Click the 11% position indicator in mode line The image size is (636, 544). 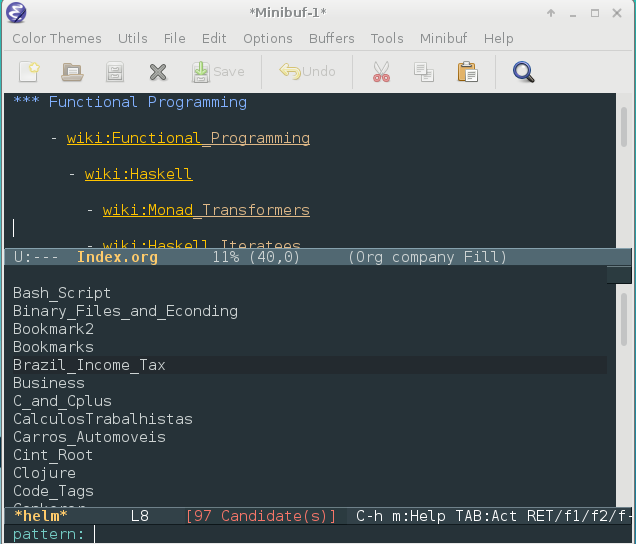click(226, 257)
